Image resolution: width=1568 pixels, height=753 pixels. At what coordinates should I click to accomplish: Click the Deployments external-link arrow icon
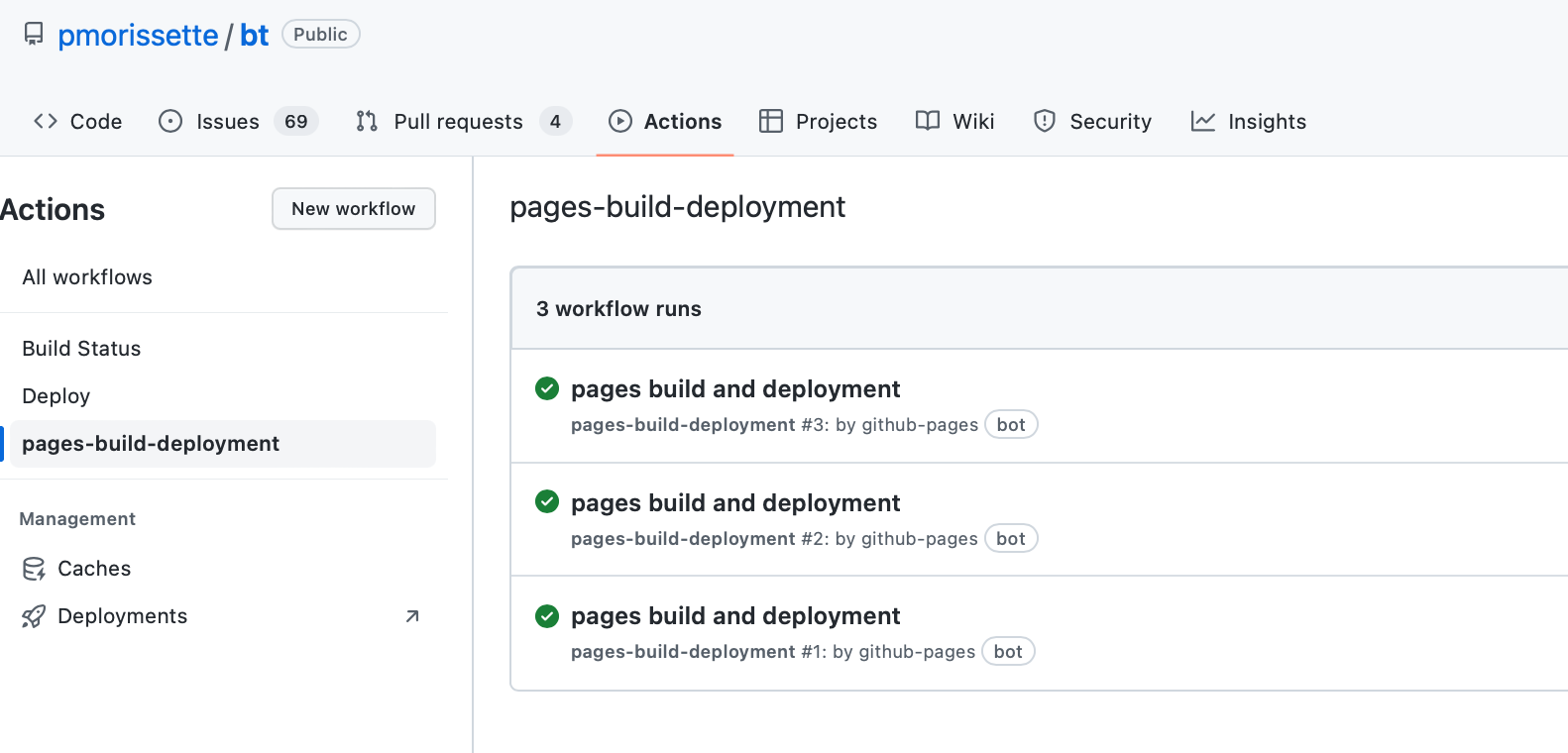[x=412, y=616]
